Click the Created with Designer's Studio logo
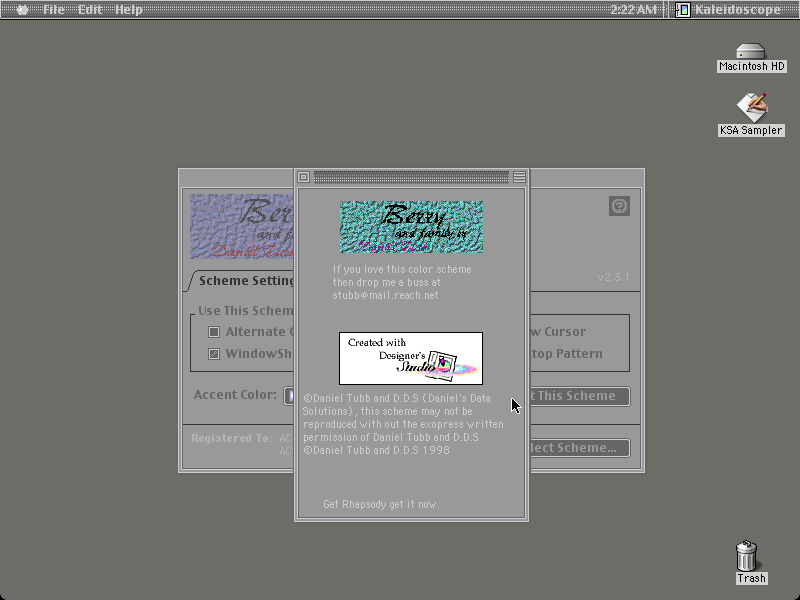This screenshot has width=800, height=600. tap(411, 358)
